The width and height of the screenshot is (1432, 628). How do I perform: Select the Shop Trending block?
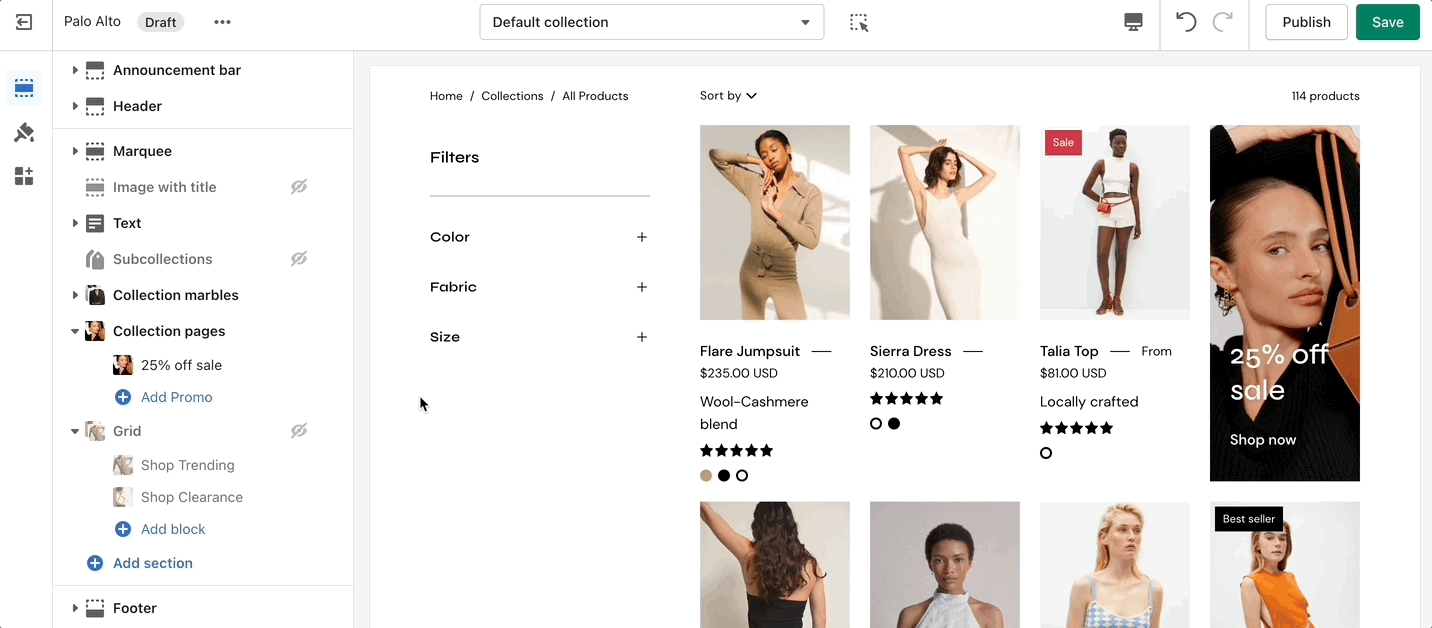coord(187,465)
